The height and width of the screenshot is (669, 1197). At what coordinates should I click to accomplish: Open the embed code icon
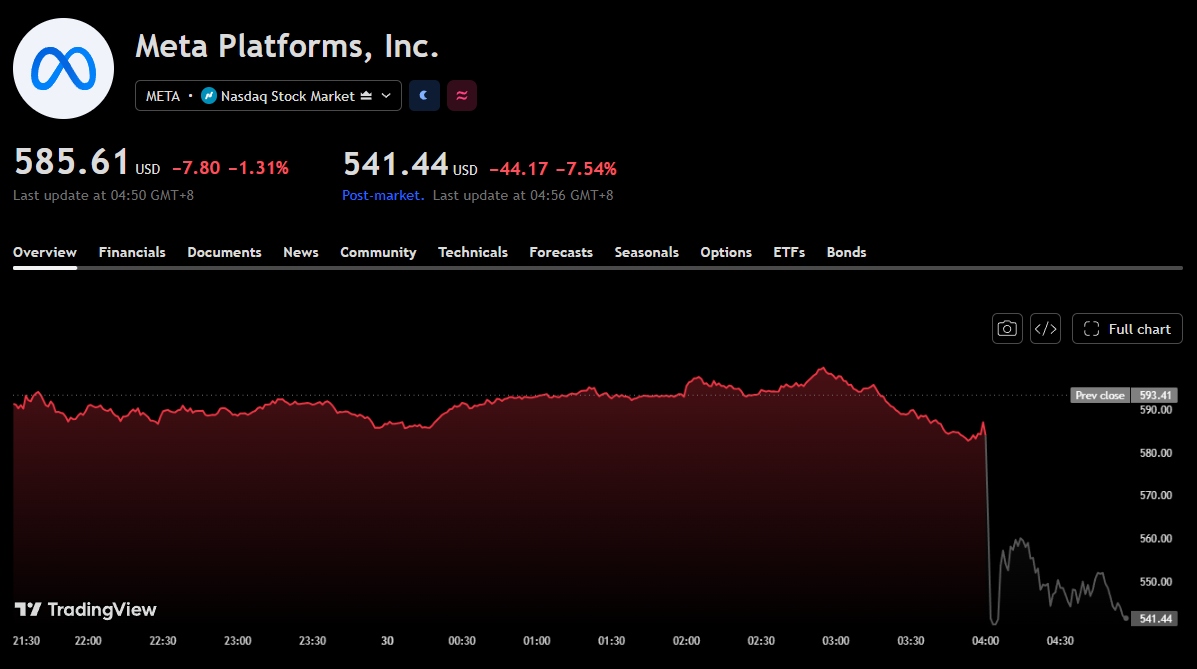[x=1045, y=328]
